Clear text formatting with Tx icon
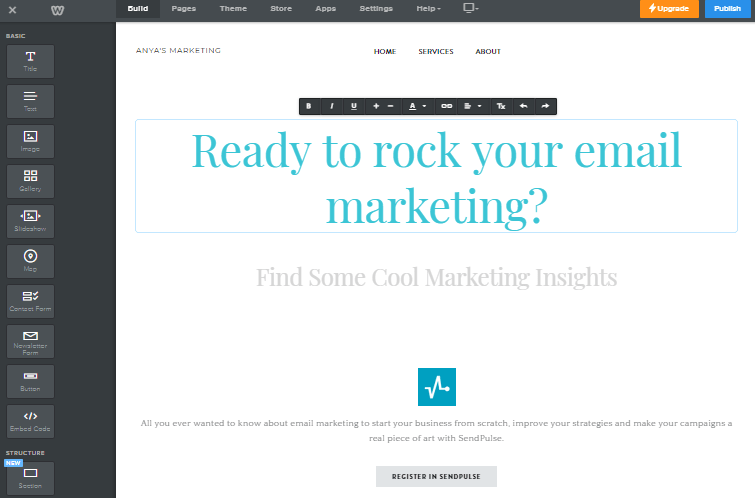Viewport: 755px width, 498px height. pos(501,106)
